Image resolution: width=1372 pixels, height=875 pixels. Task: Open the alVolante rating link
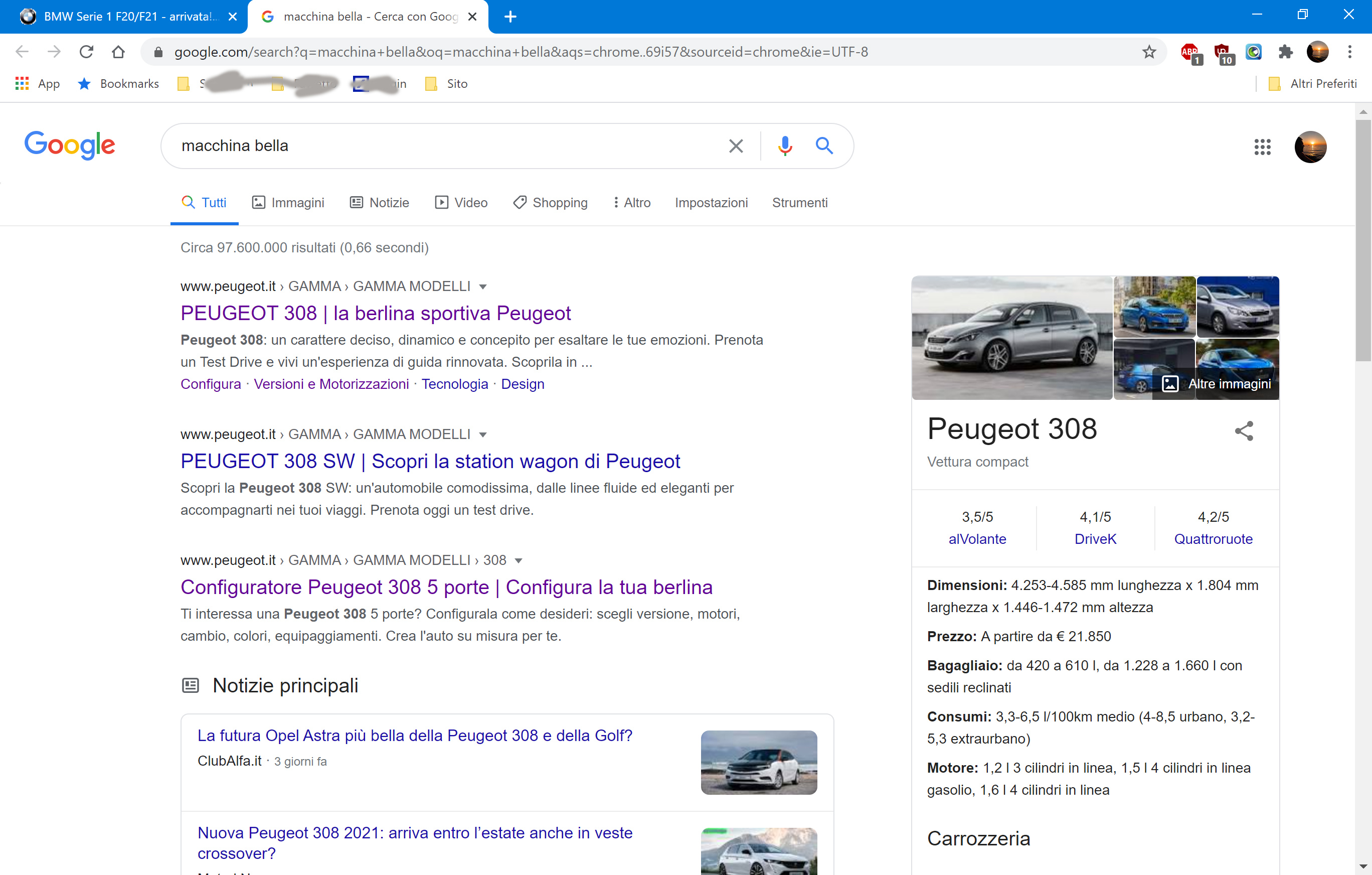point(977,539)
